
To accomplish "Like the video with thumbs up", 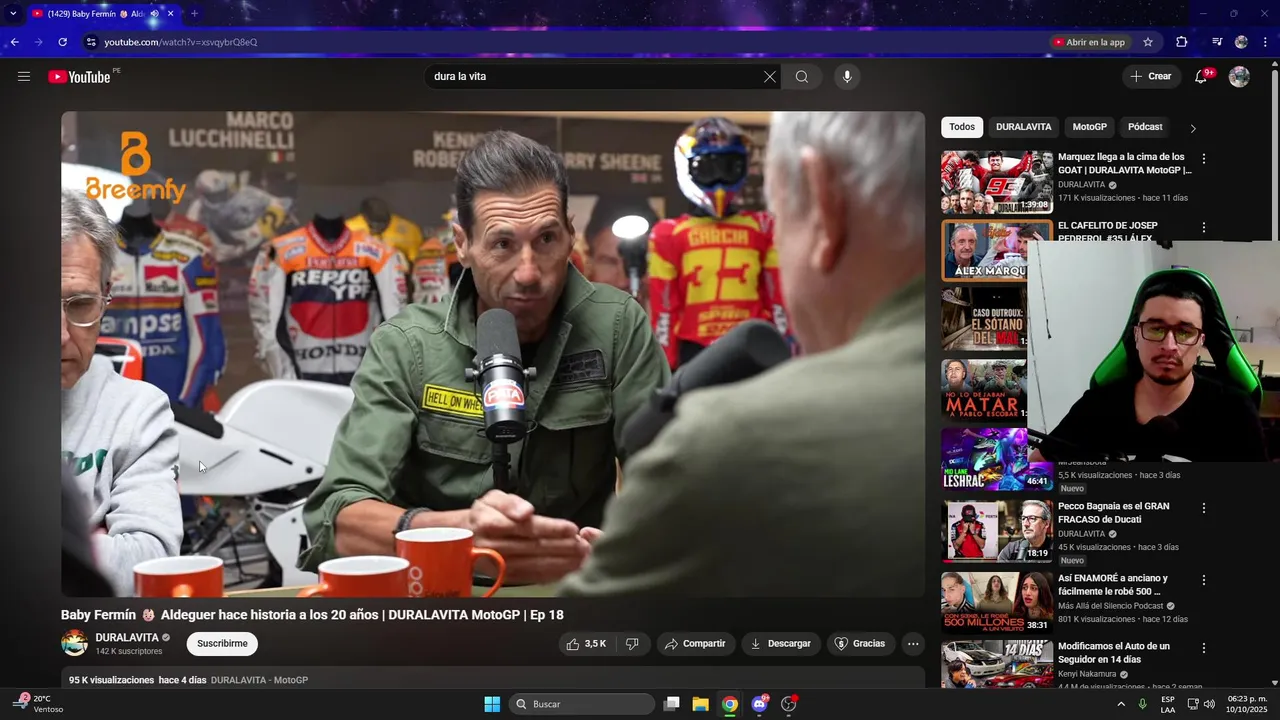I will (586, 644).
